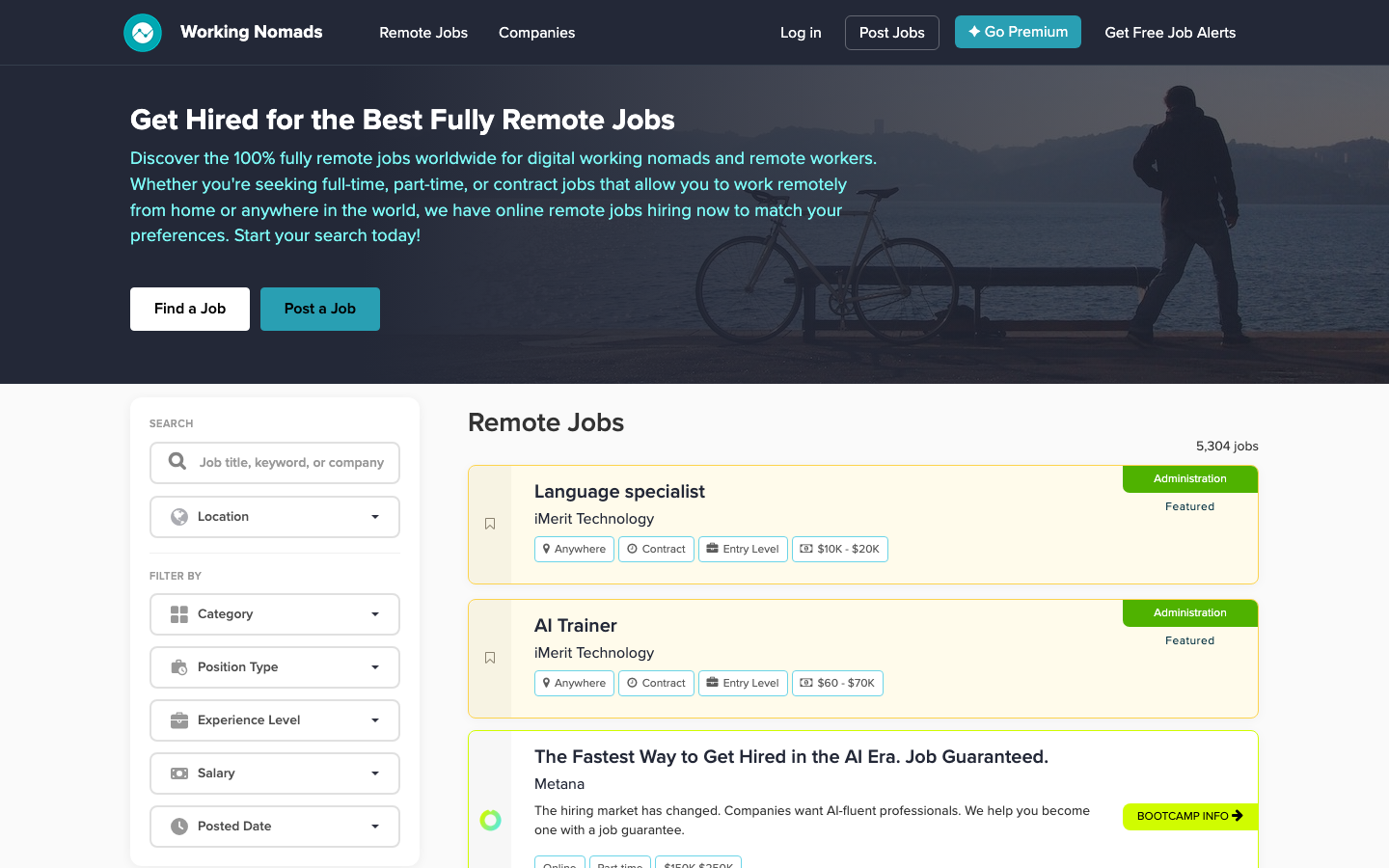Expand the Category filter dropdown
This screenshot has height=868, width=1389.
point(275,614)
